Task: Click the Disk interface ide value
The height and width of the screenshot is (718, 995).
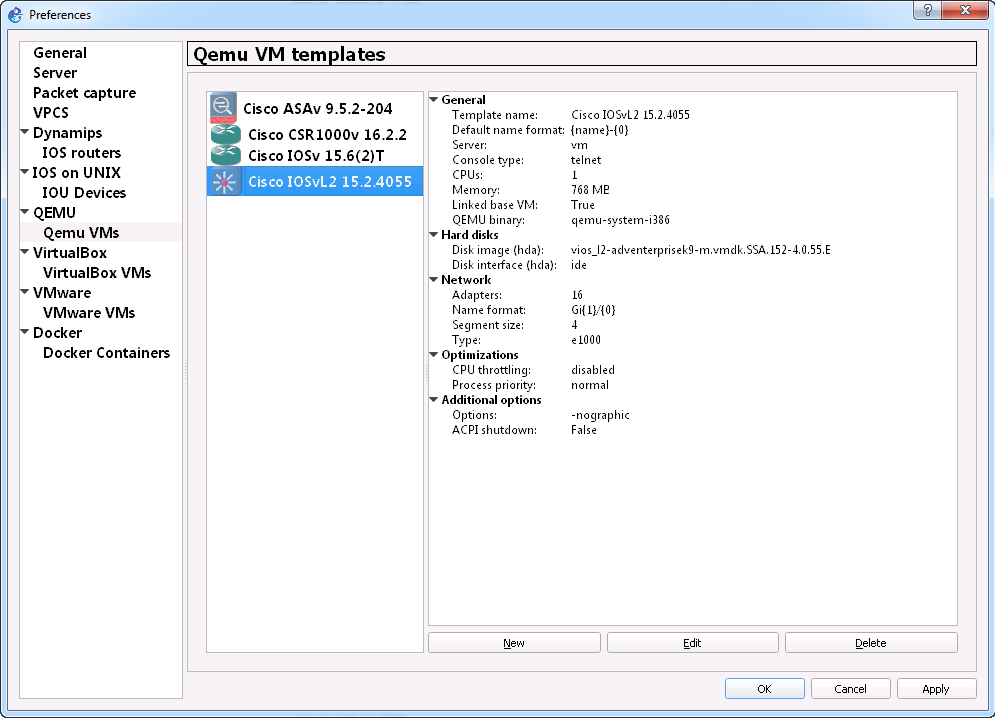Action: 579,265
